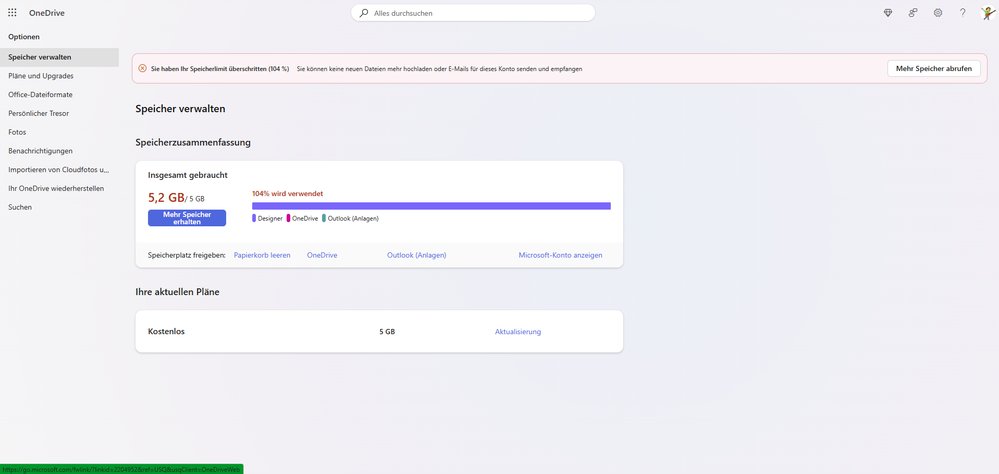Click the premium diamond icon
The image size is (999, 474).
click(888, 13)
